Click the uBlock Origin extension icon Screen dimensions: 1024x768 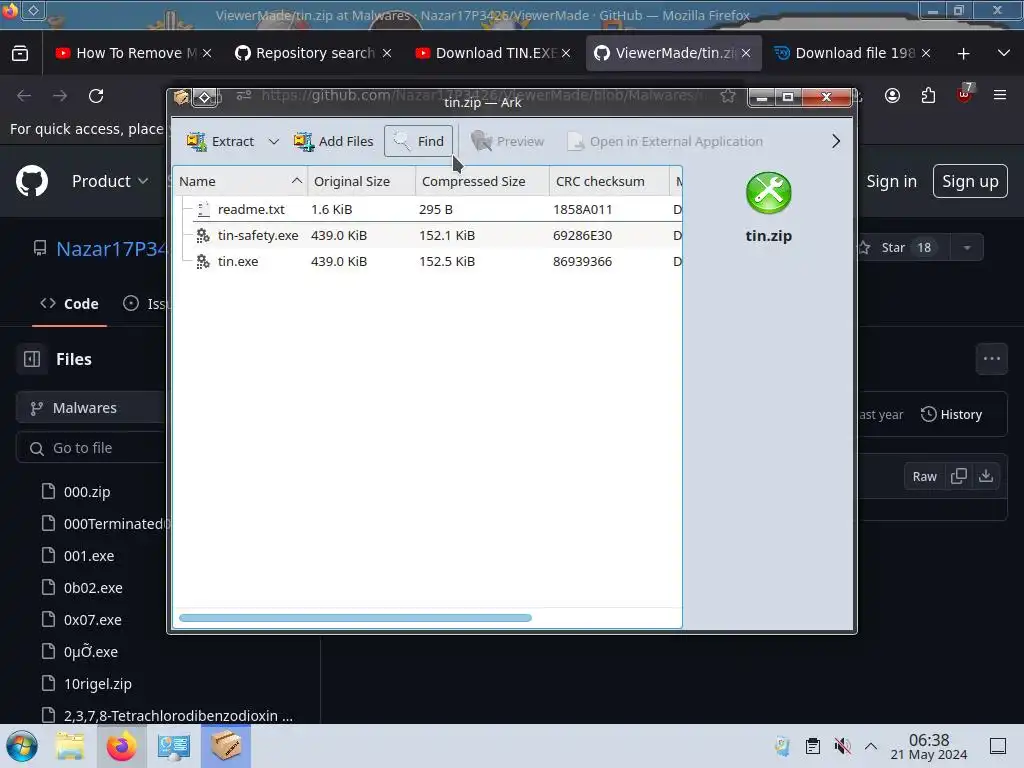pos(965,94)
